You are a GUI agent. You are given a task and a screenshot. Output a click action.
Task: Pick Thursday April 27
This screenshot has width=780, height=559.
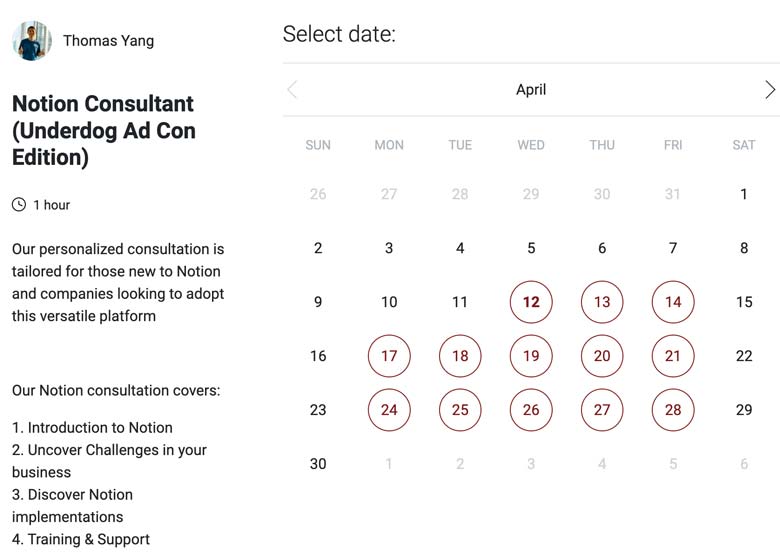click(x=602, y=410)
